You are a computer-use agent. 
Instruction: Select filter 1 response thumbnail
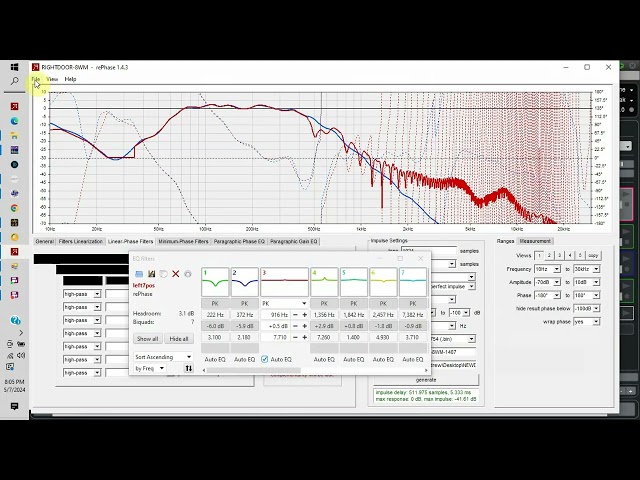[x=215, y=282]
